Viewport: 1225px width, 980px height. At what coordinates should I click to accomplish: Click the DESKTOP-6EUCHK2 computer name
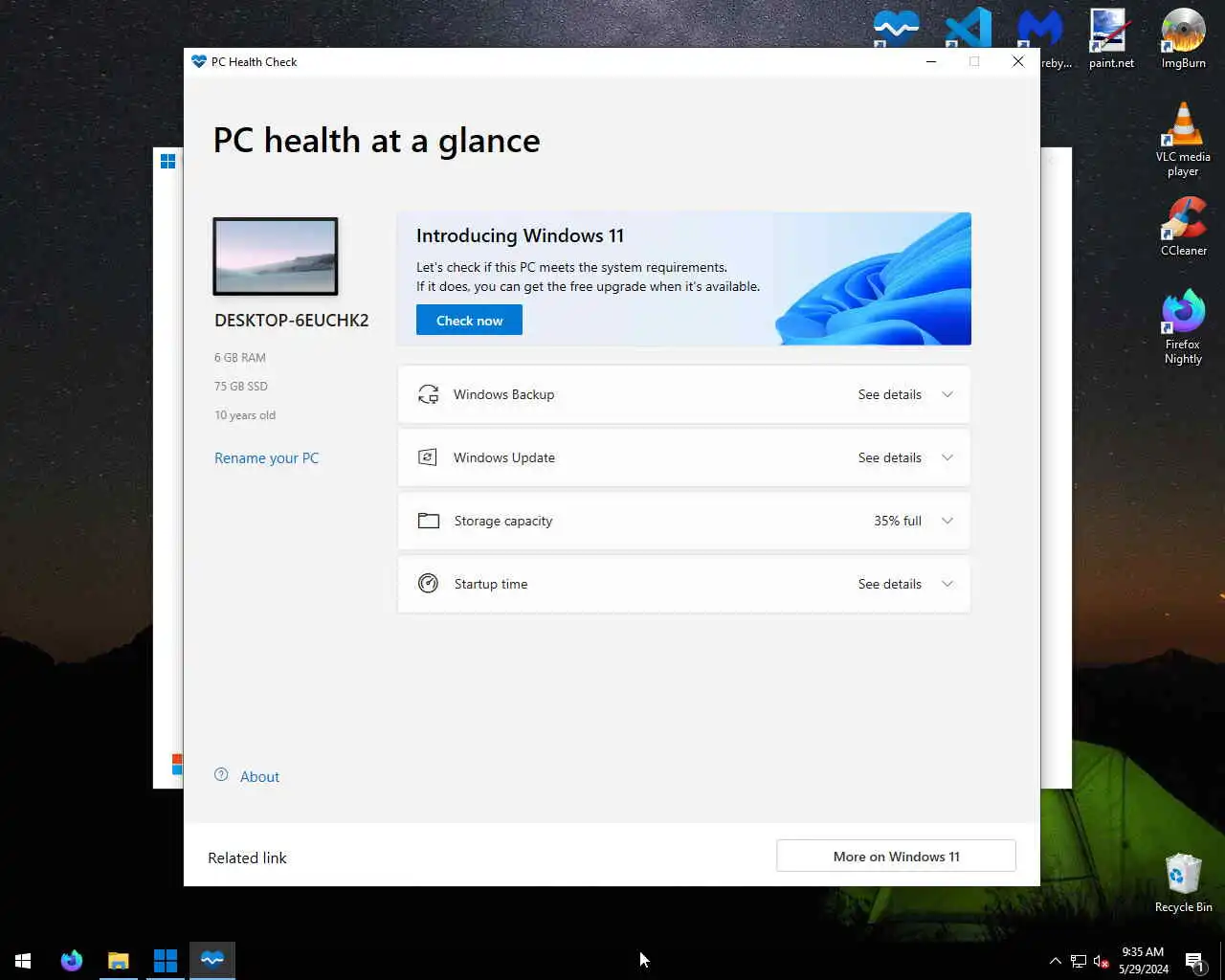pyautogui.click(x=291, y=321)
